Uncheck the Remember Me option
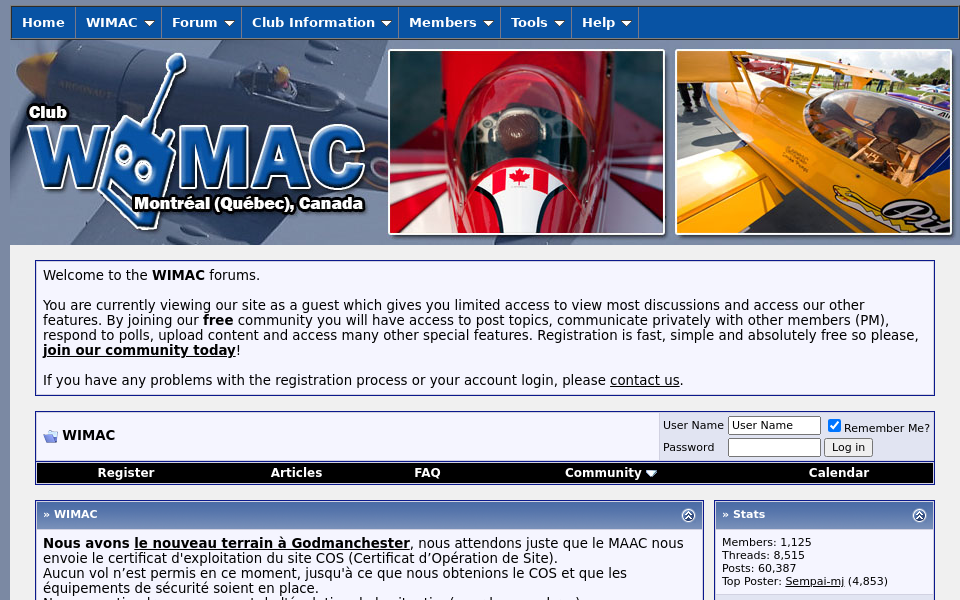The width and height of the screenshot is (960, 600). 833,425
